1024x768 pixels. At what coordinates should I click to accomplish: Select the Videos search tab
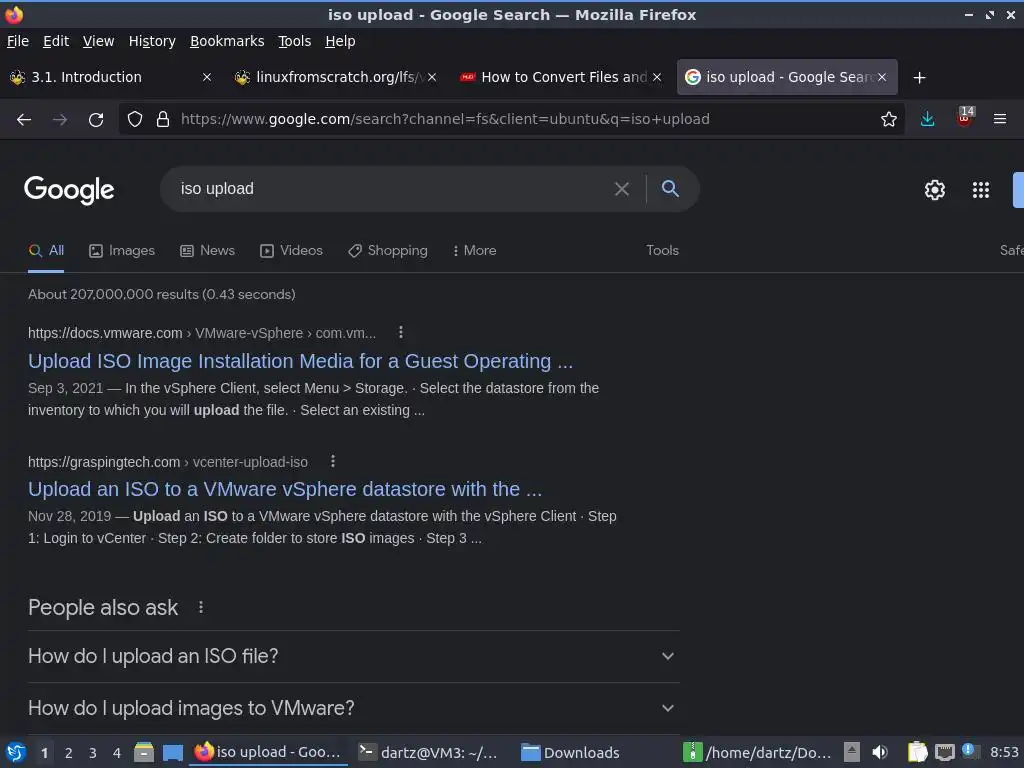[x=291, y=251]
